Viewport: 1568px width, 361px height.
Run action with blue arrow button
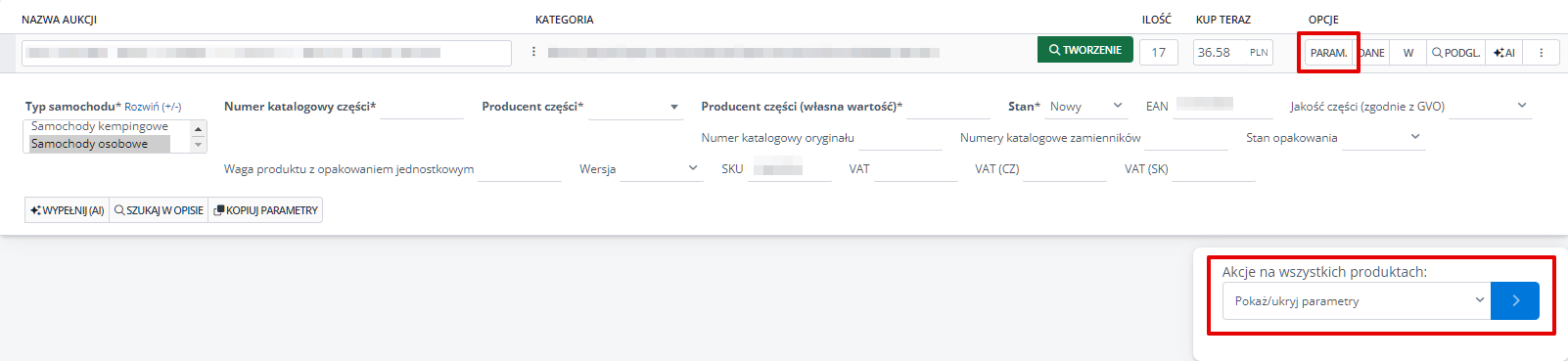click(x=1515, y=301)
